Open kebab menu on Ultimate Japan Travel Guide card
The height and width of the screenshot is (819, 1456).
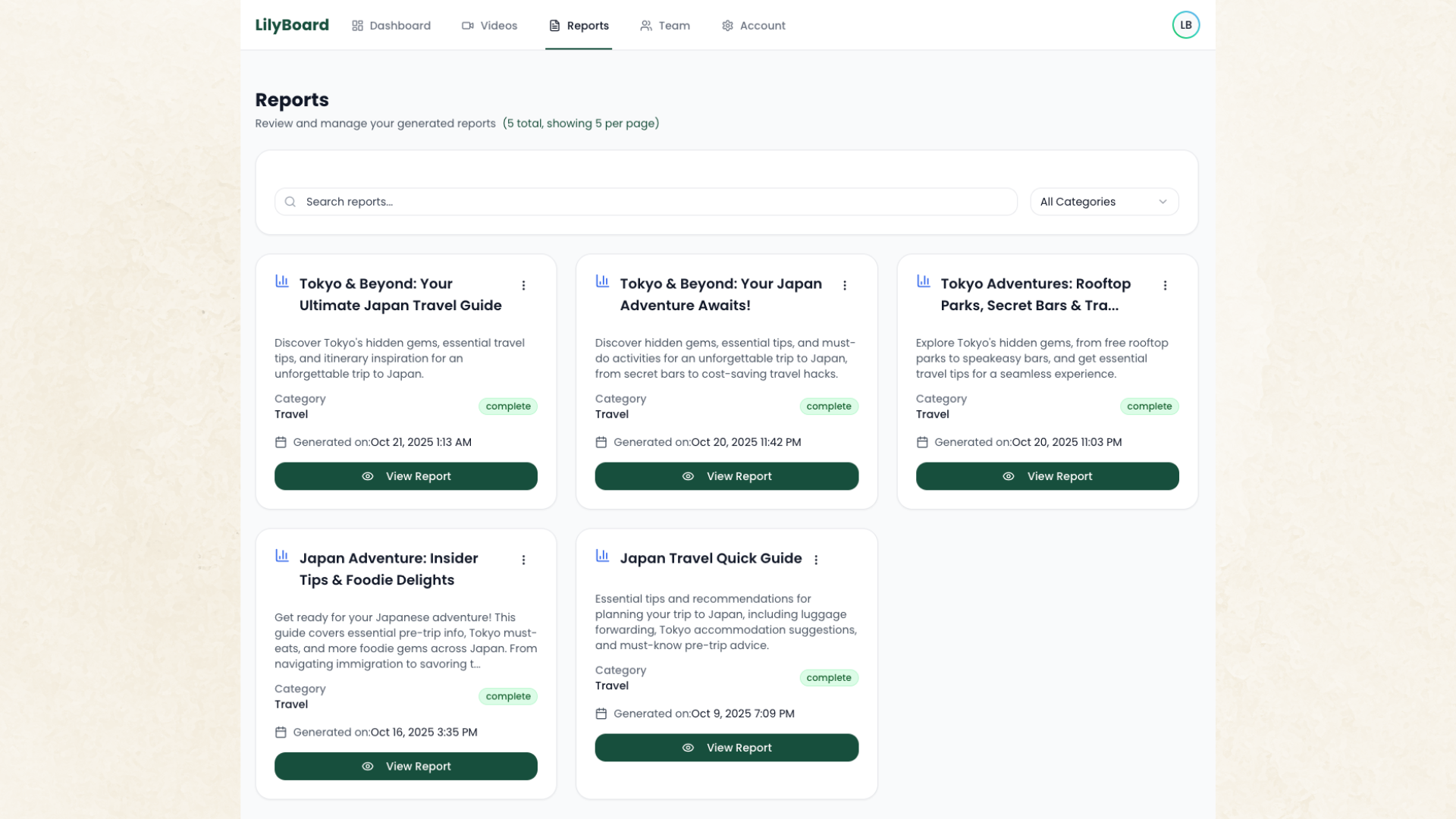coord(523,285)
